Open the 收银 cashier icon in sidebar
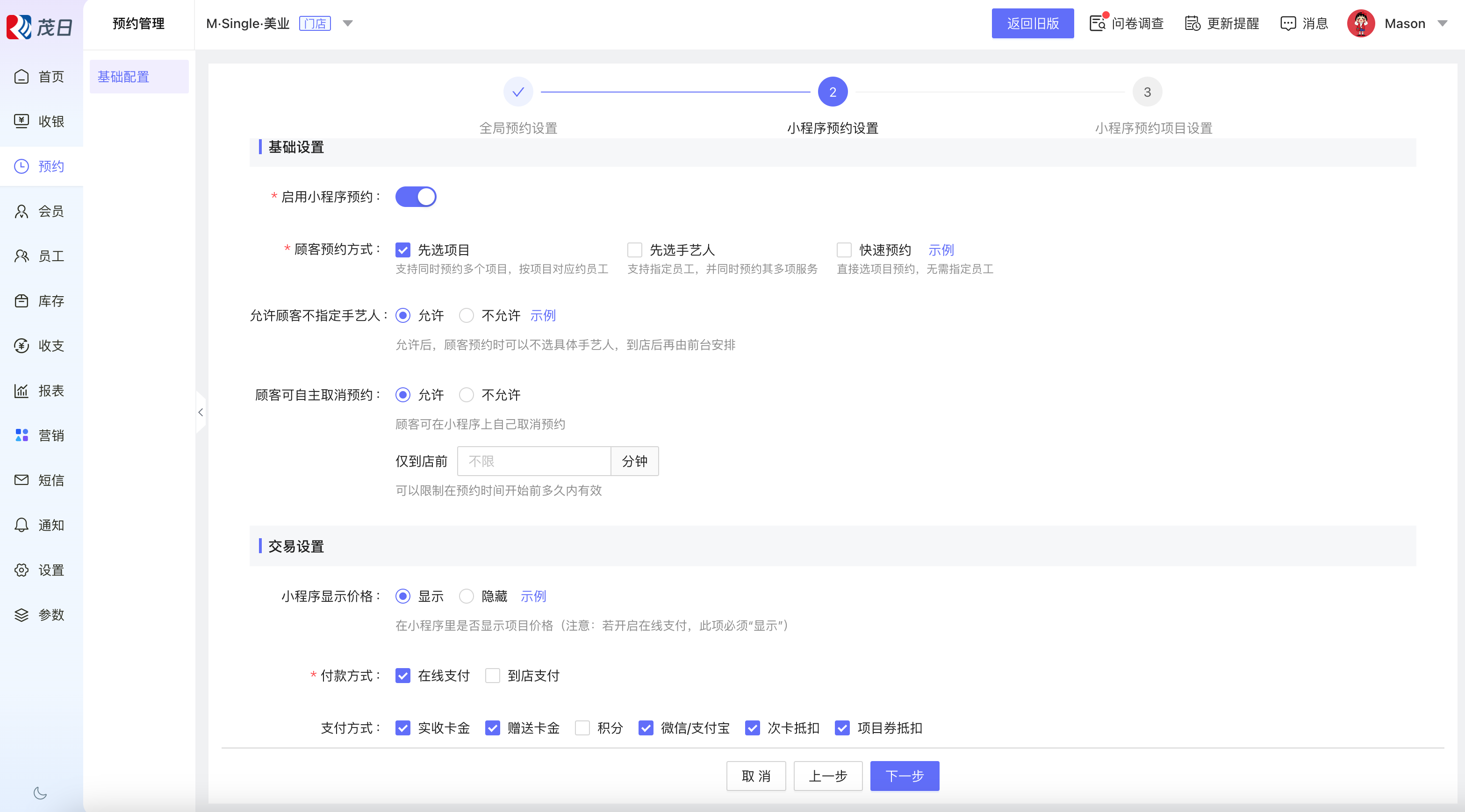Screen dimensions: 1465x812 coord(21,121)
